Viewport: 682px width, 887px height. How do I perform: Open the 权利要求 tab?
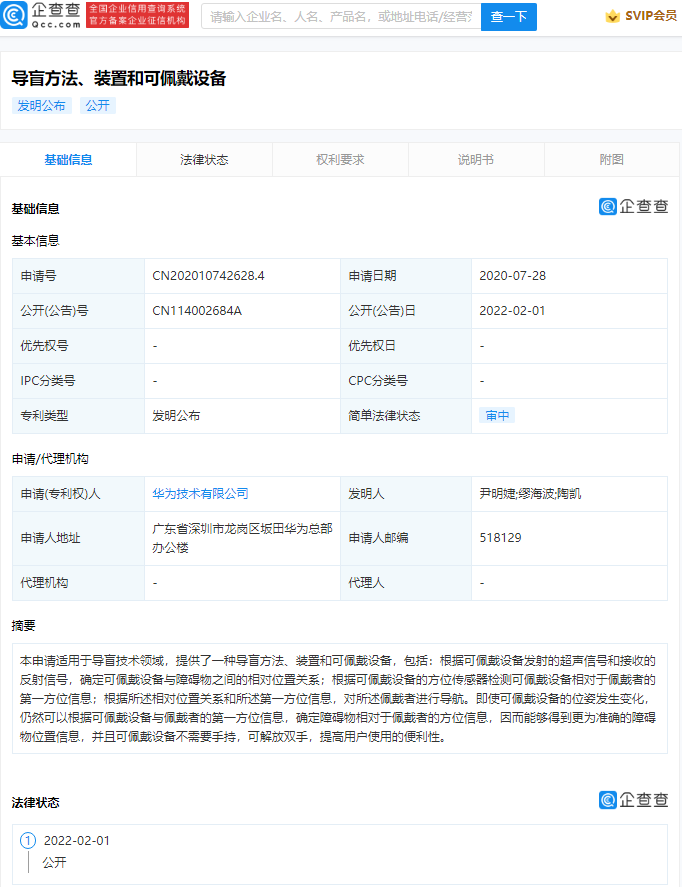tap(340, 160)
